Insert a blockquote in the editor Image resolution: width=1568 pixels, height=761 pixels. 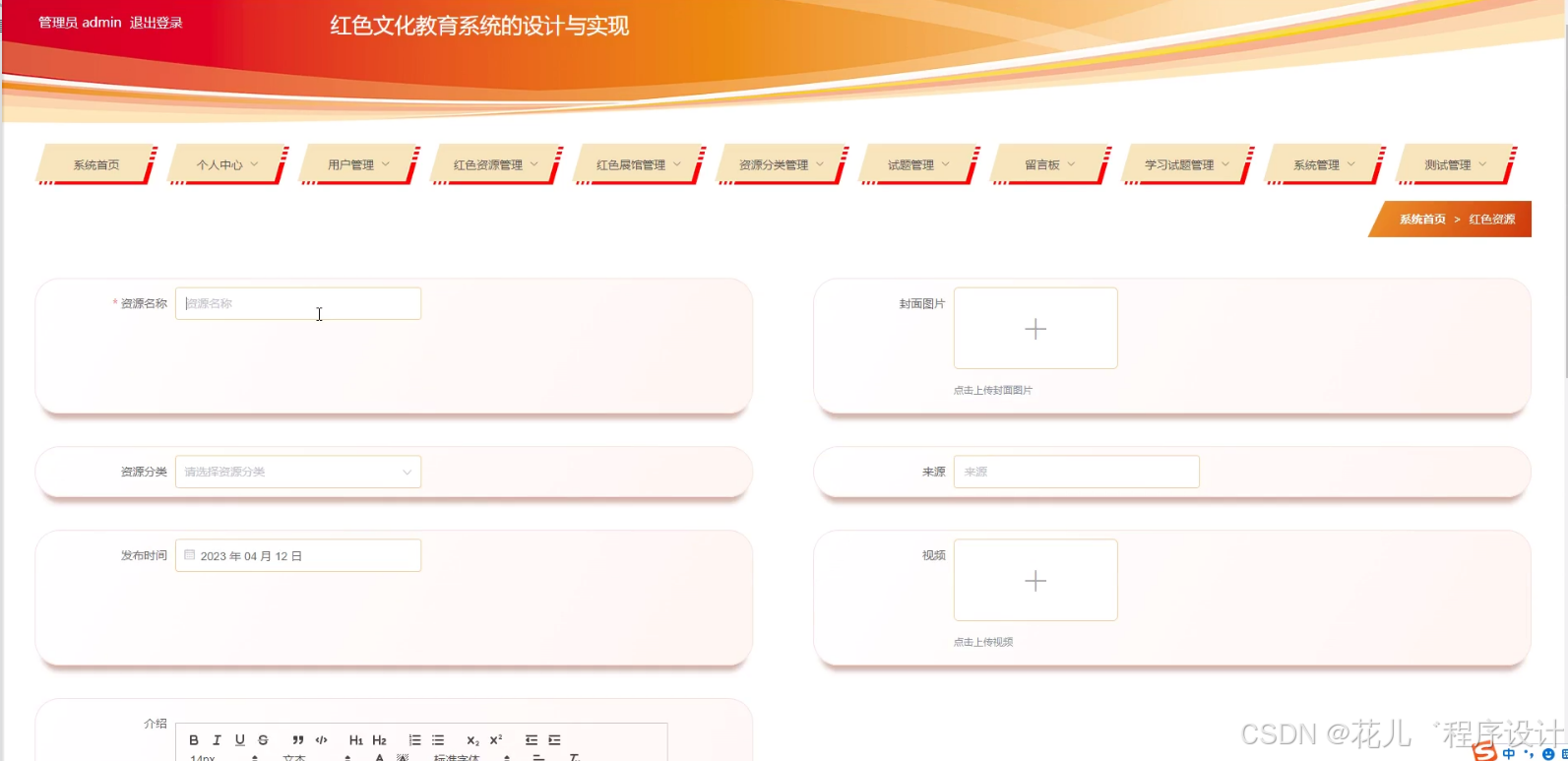click(x=297, y=740)
